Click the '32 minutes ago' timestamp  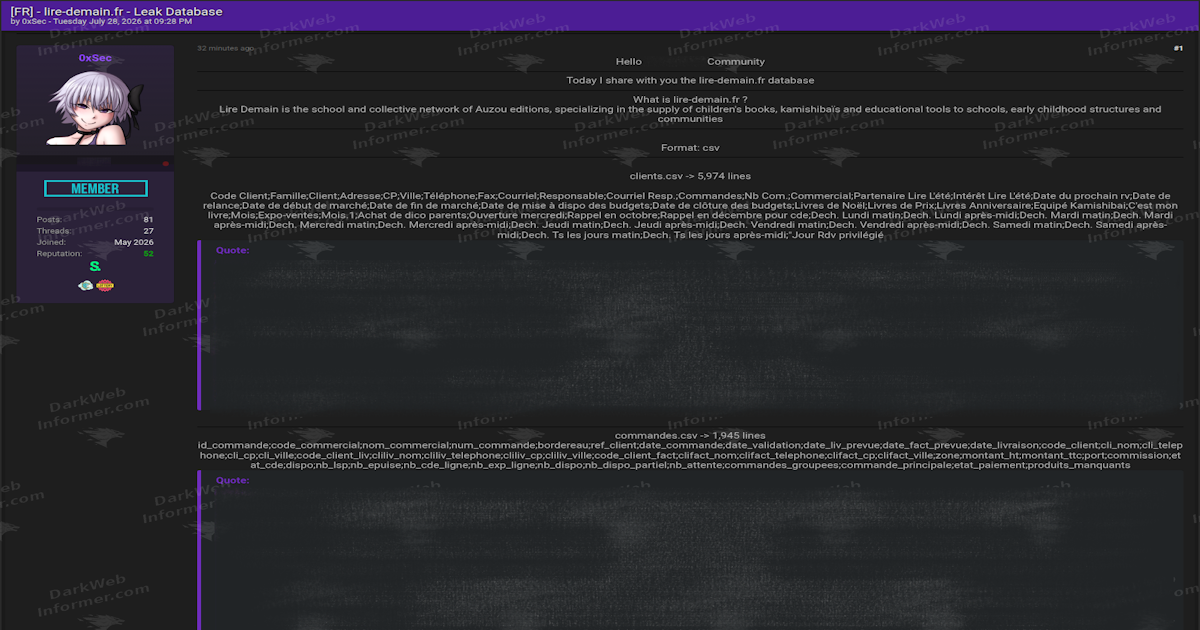pyautogui.click(x=225, y=48)
